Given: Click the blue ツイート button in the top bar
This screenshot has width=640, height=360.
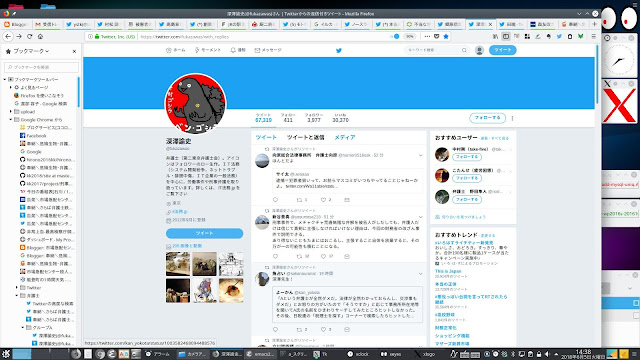Looking at the screenshot, I should pyautogui.click(x=502, y=50).
